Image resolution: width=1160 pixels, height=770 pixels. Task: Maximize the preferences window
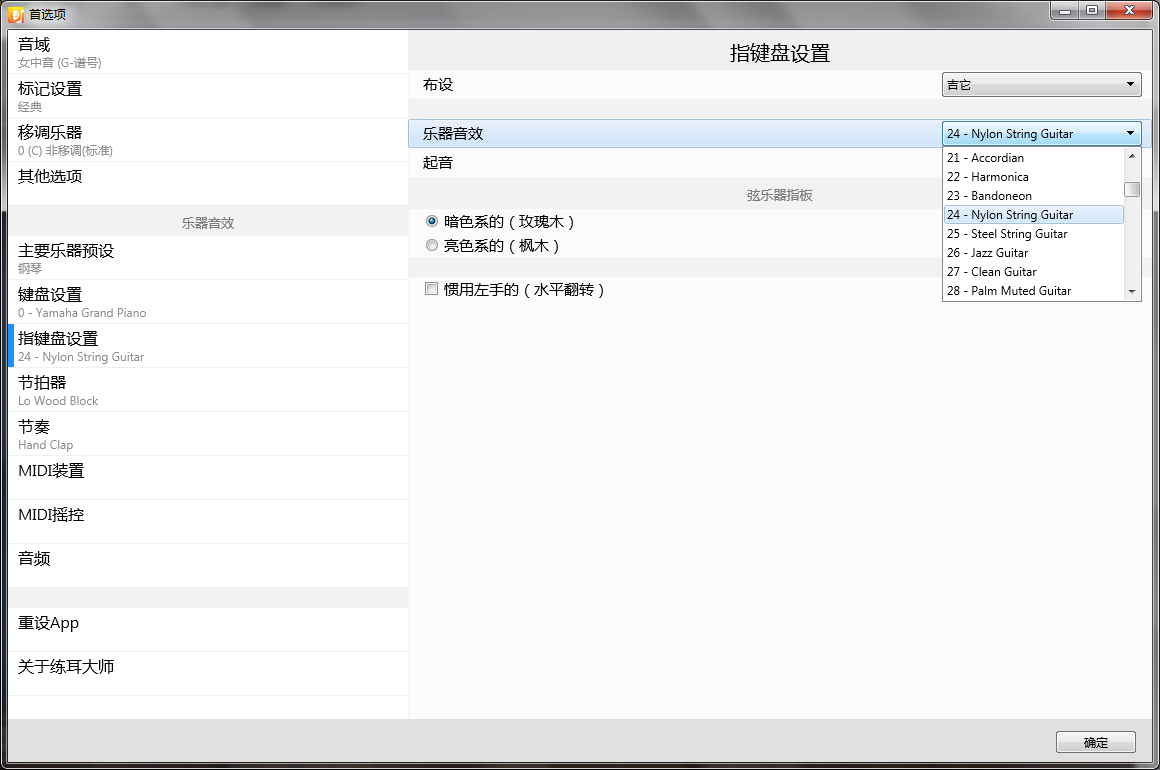coord(1092,10)
